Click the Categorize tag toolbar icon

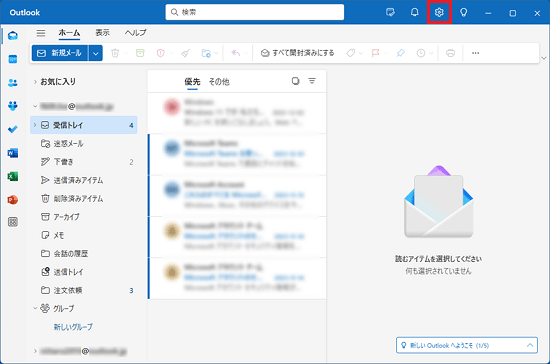(350, 53)
